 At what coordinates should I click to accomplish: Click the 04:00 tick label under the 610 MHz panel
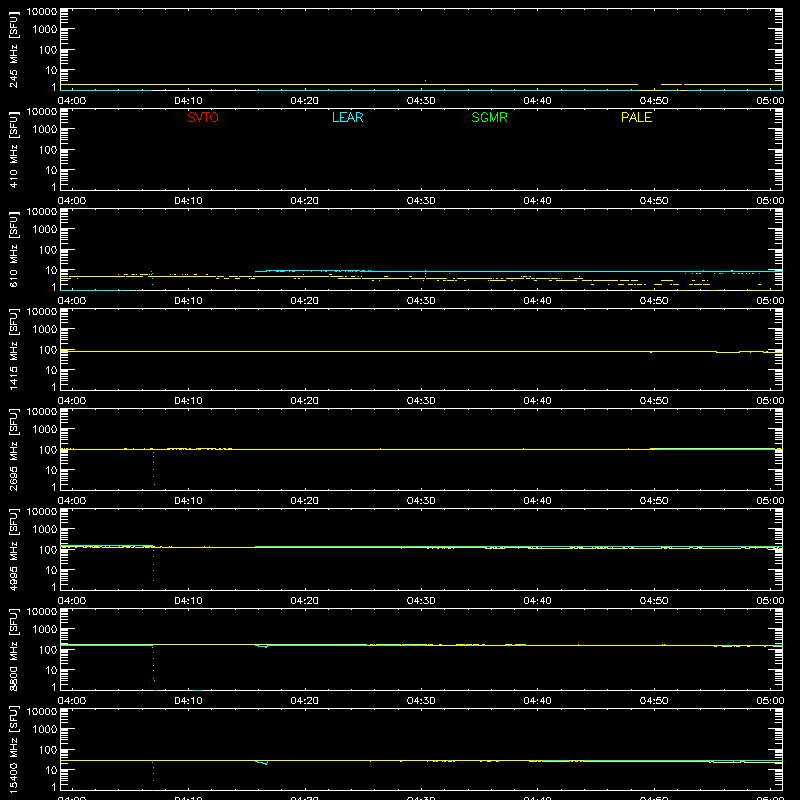[72, 301]
